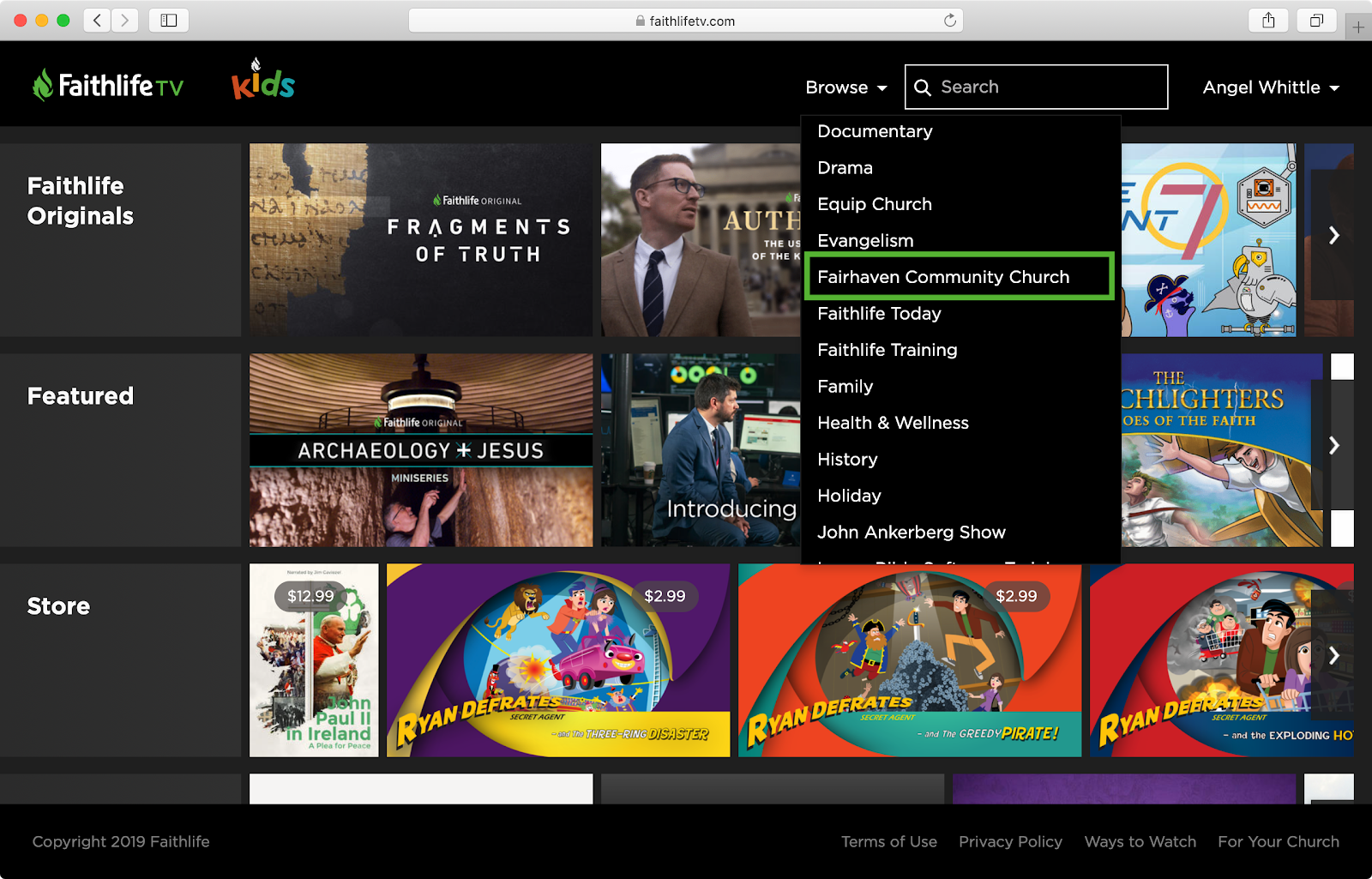Choose John Ankerberg Show menu entry
This screenshot has height=879, width=1372.
point(911,533)
